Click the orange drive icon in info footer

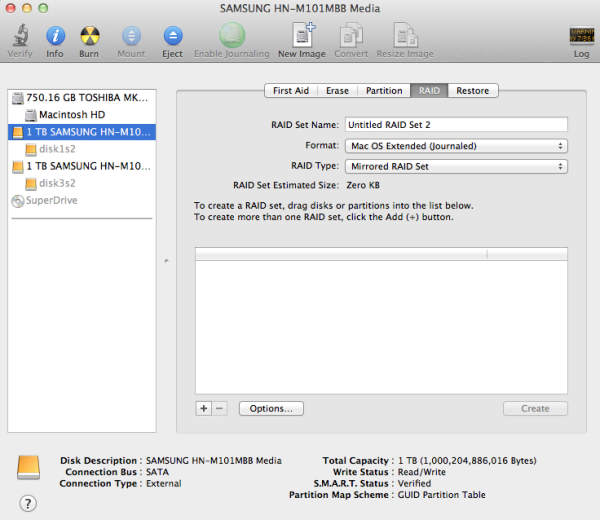coord(28,467)
